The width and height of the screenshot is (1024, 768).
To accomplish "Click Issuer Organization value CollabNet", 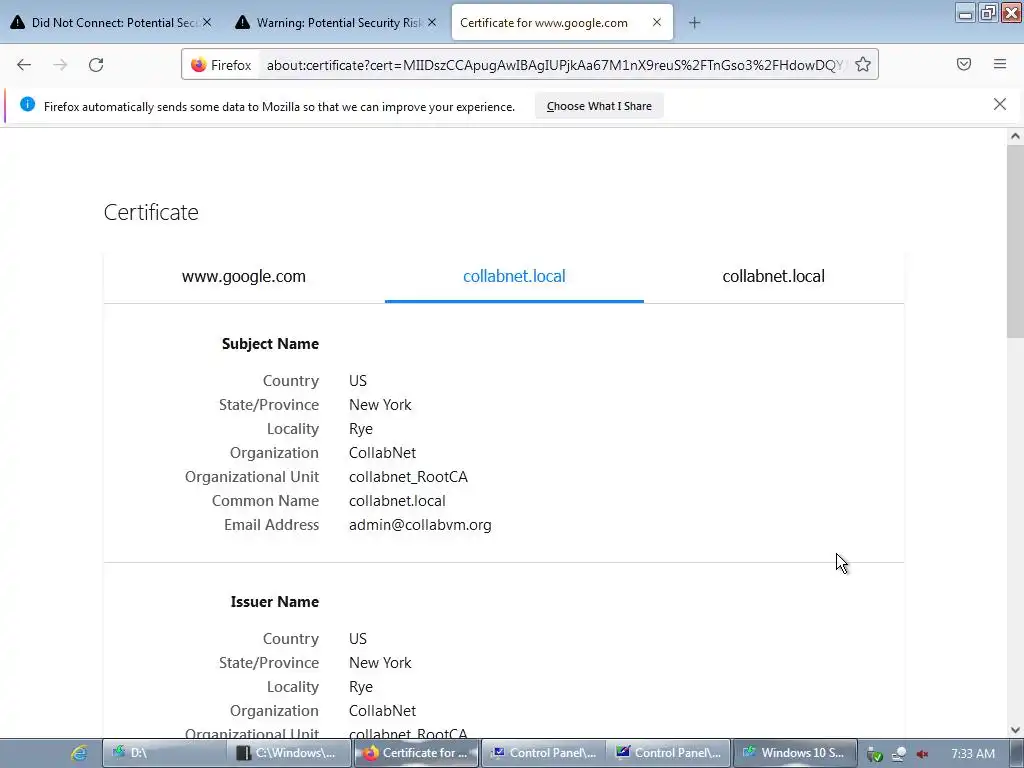I will (x=382, y=711).
